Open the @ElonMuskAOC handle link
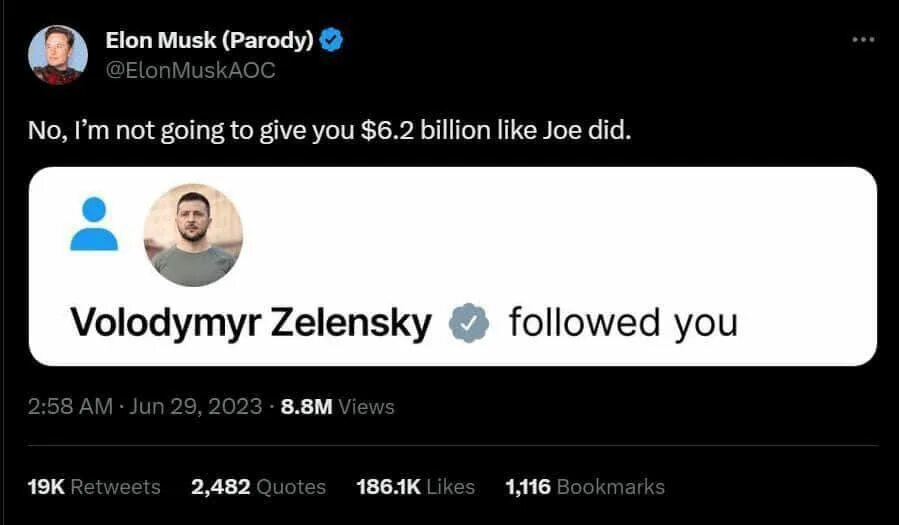Viewport: 899px width, 525px height. click(190, 70)
